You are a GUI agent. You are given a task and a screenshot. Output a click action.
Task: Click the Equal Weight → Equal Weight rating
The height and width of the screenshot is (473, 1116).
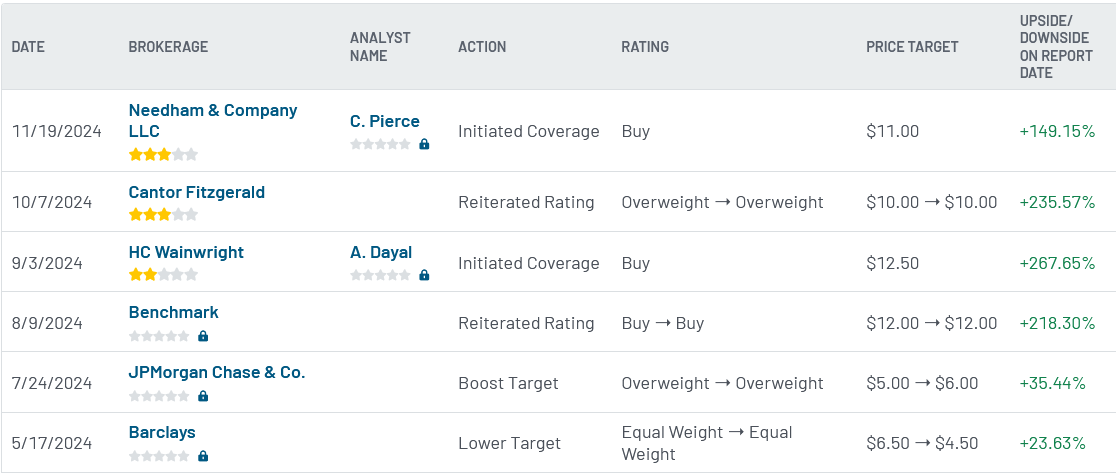tap(707, 443)
